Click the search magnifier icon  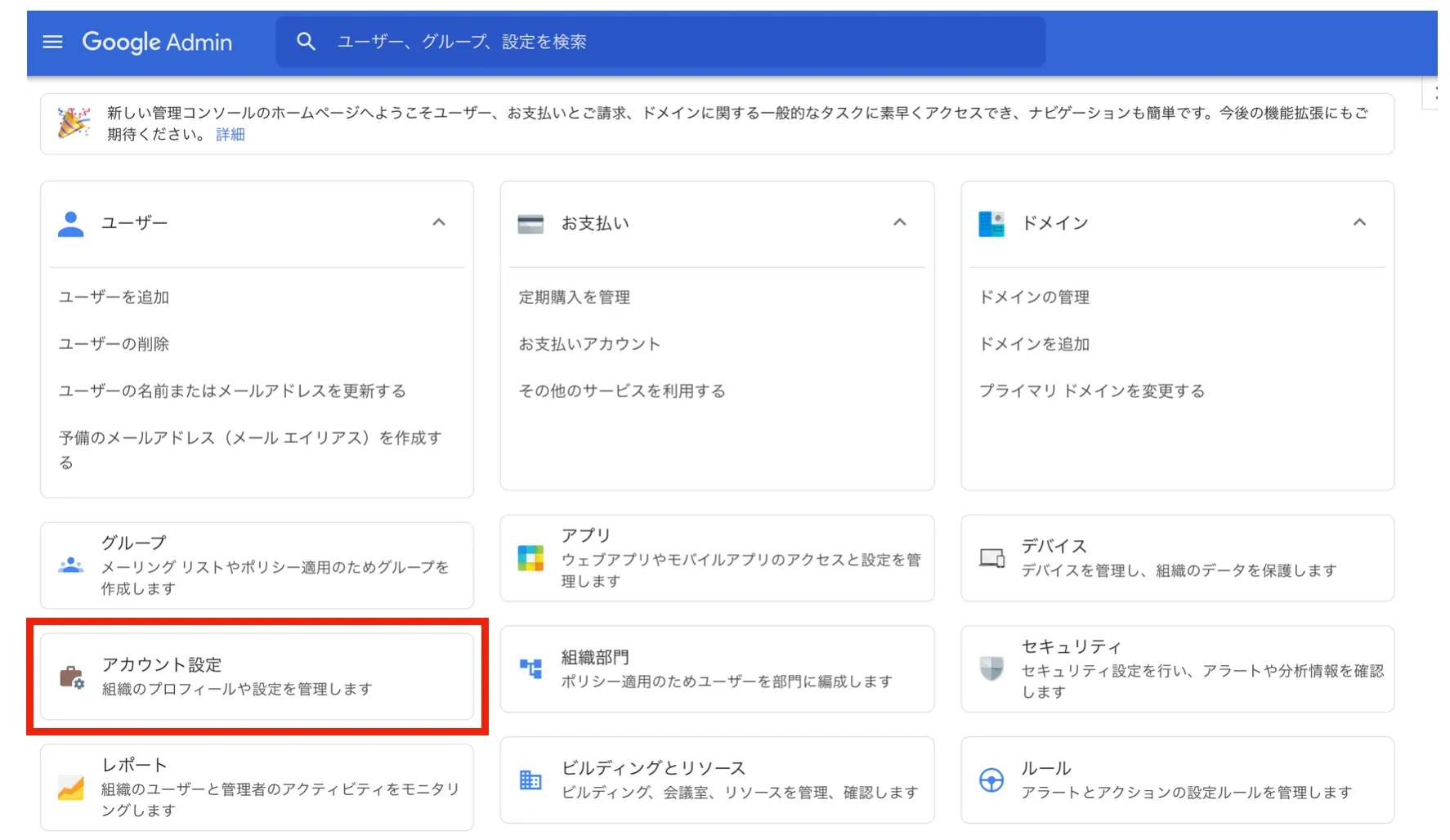click(x=306, y=42)
